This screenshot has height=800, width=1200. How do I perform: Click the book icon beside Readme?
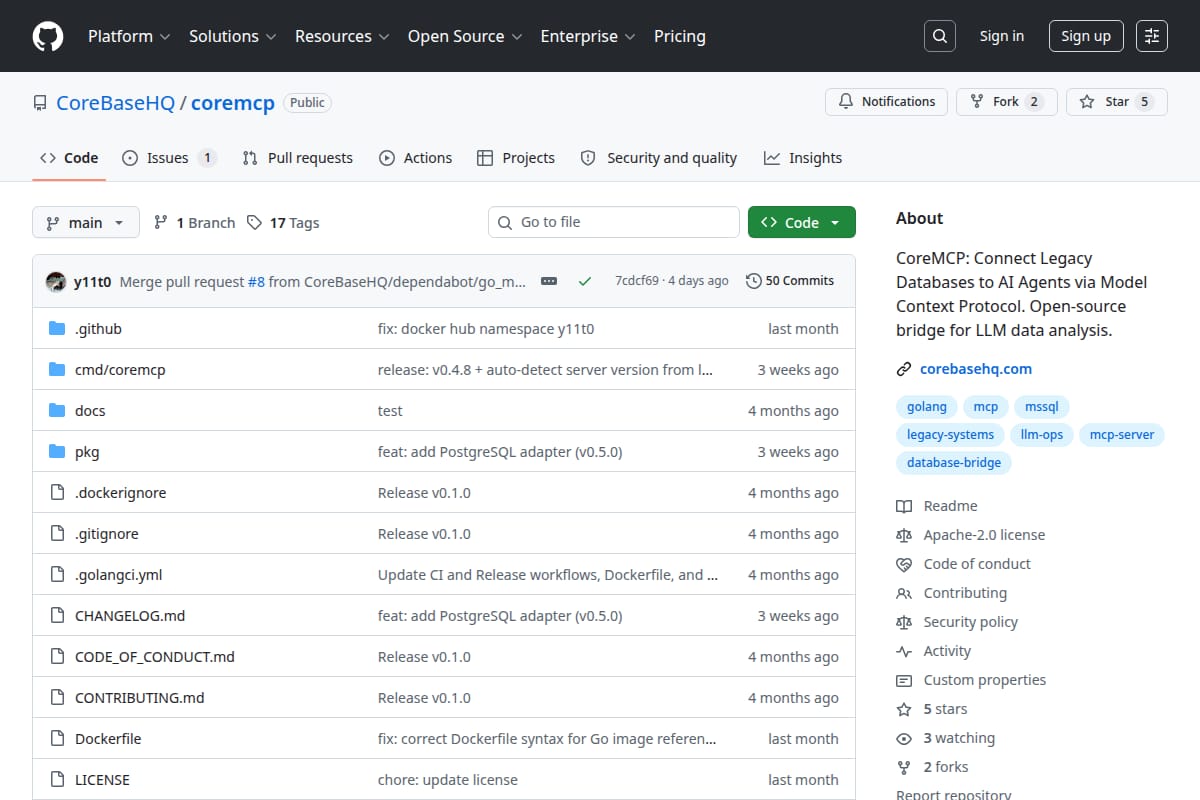tap(904, 506)
